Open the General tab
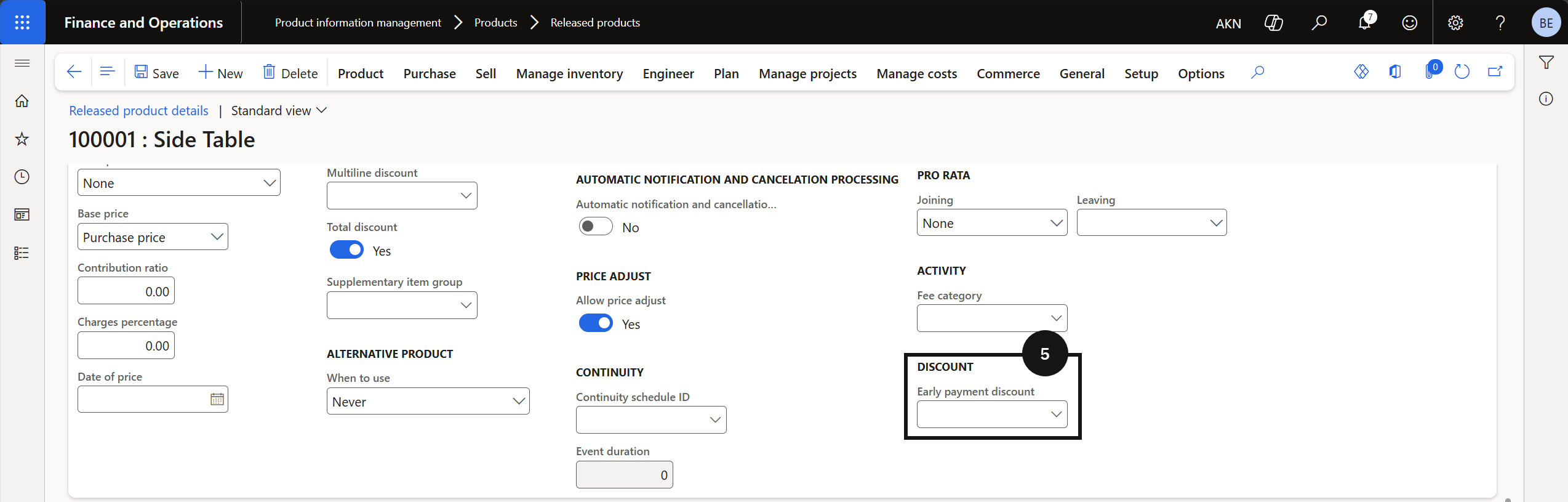 [1082, 73]
